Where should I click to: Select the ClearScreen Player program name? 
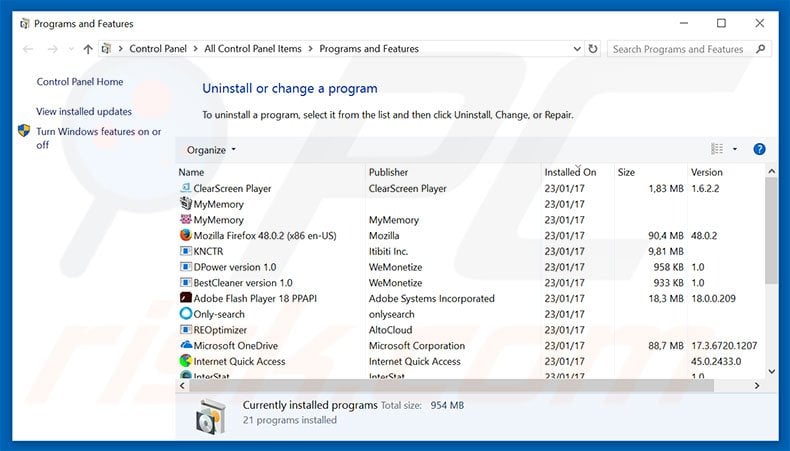232,188
